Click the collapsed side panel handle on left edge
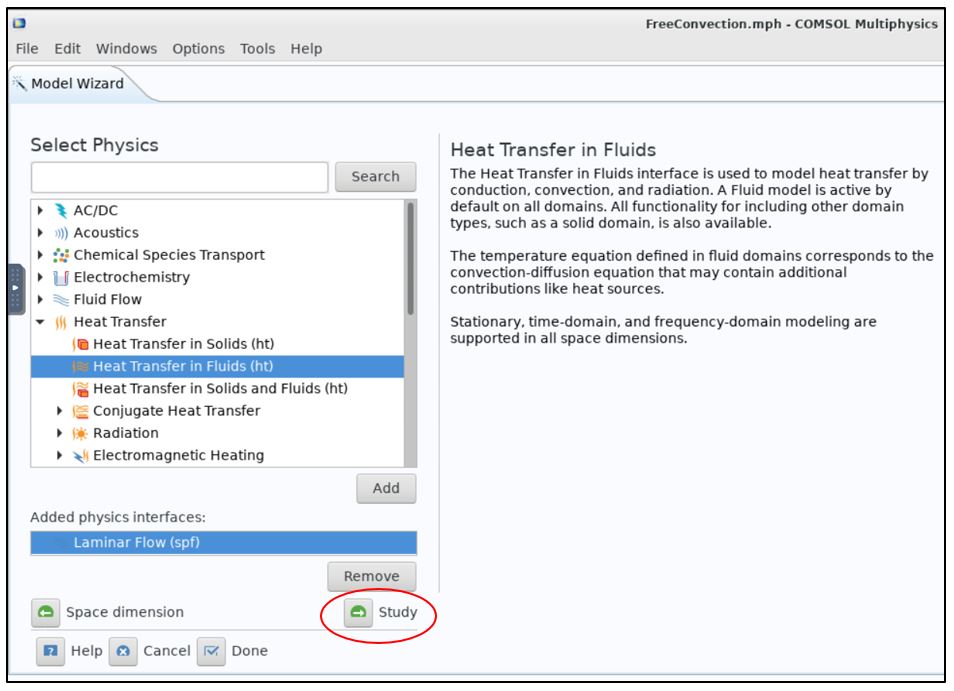 point(16,289)
